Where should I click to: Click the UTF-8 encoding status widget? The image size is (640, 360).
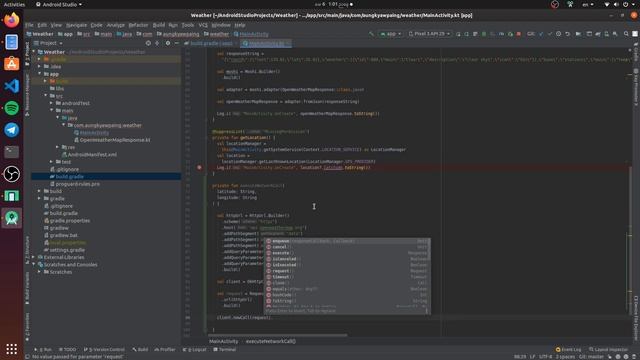tap(546, 357)
